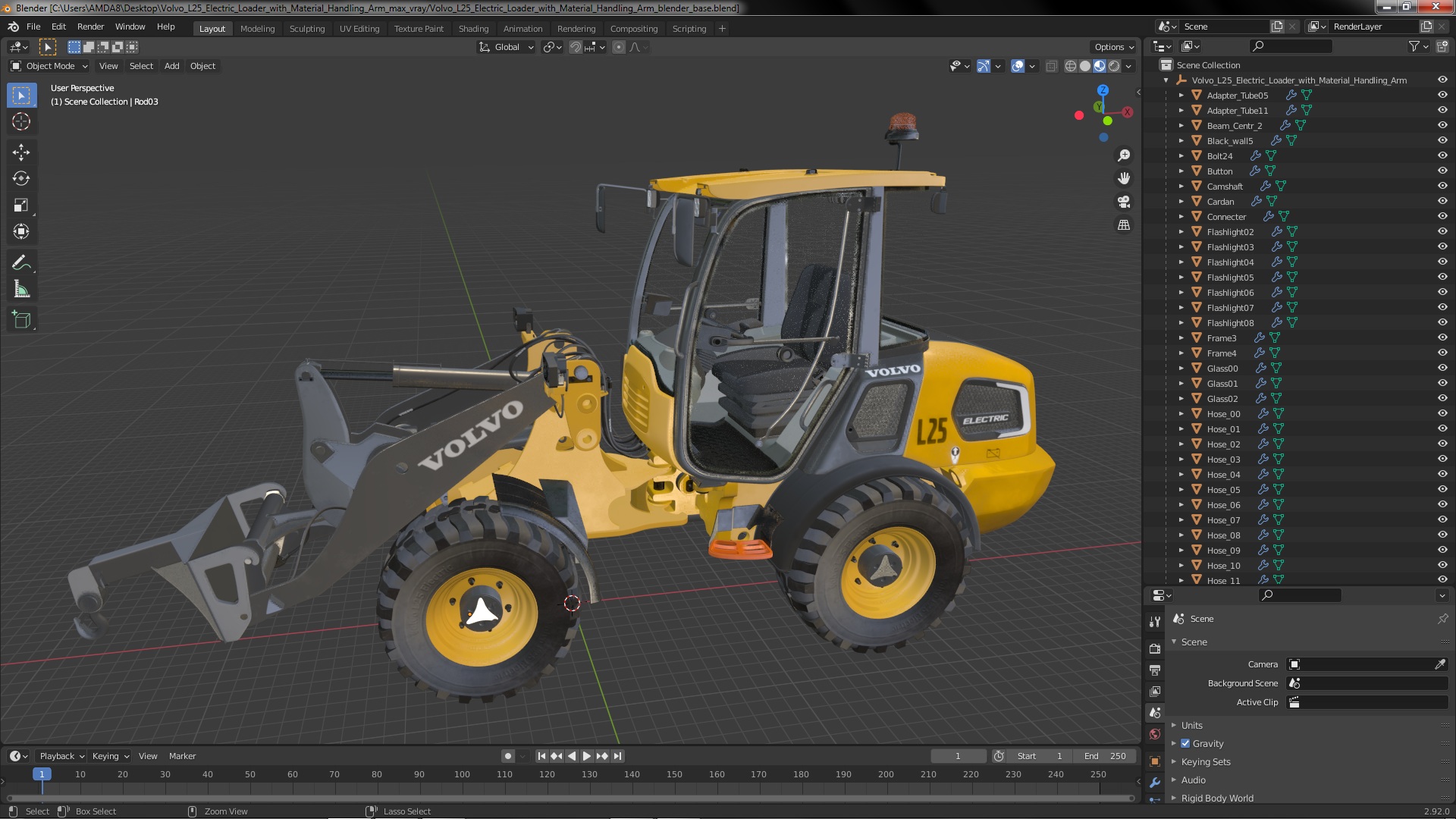1456x819 pixels.
Task: Select the Annotate tool
Action: [21, 263]
